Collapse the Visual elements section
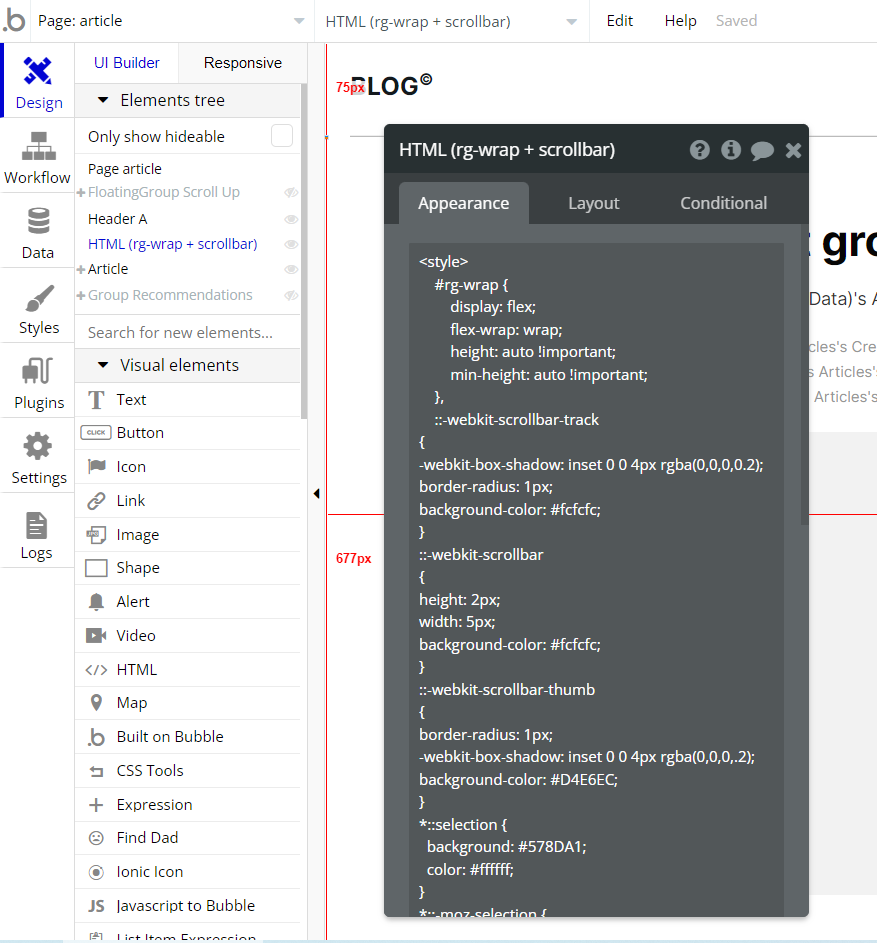This screenshot has height=943, width=877. (103, 365)
